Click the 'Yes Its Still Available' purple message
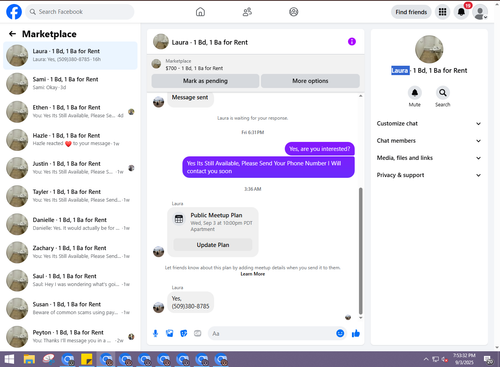The height and width of the screenshot is (367, 500). pyautogui.click(x=268, y=167)
